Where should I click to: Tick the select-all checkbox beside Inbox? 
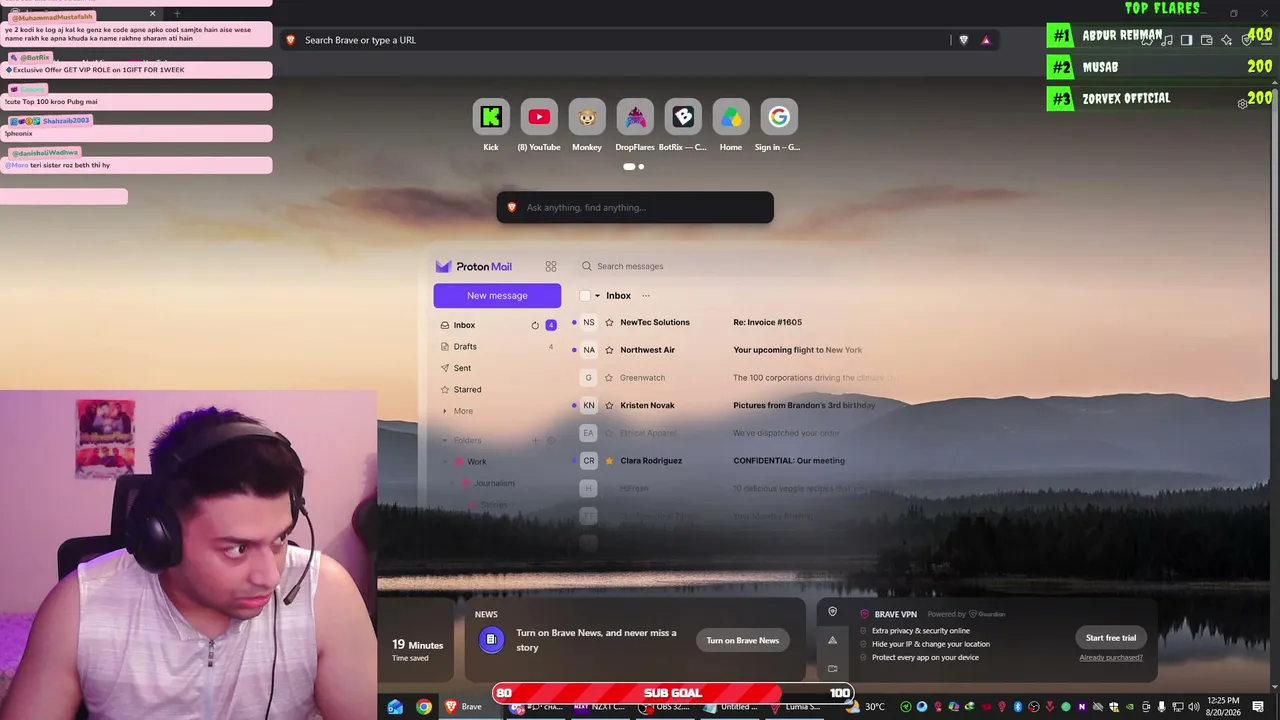[585, 296]
